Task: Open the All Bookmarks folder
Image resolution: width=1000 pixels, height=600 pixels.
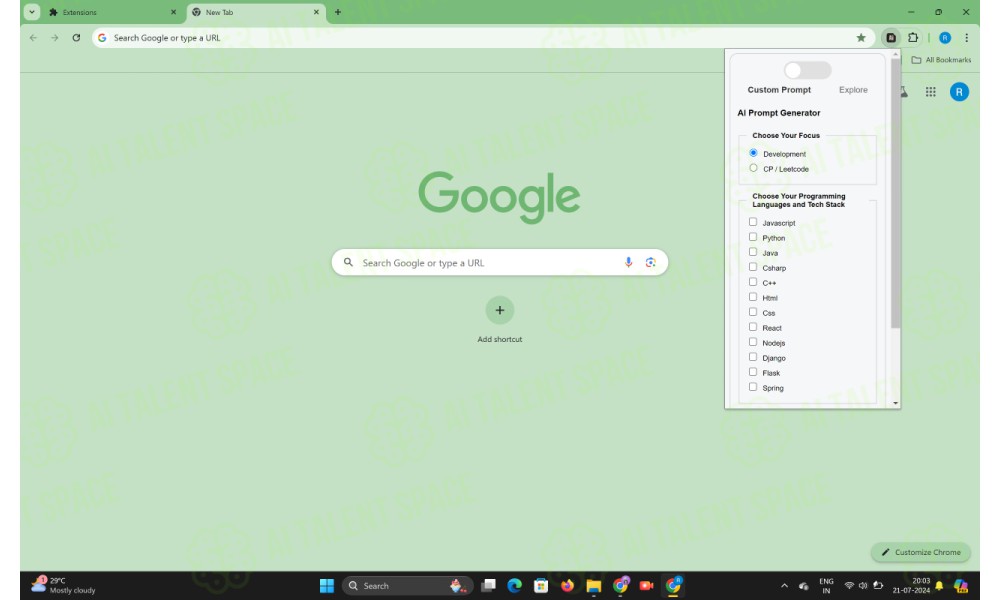Action: click(941, 60)
